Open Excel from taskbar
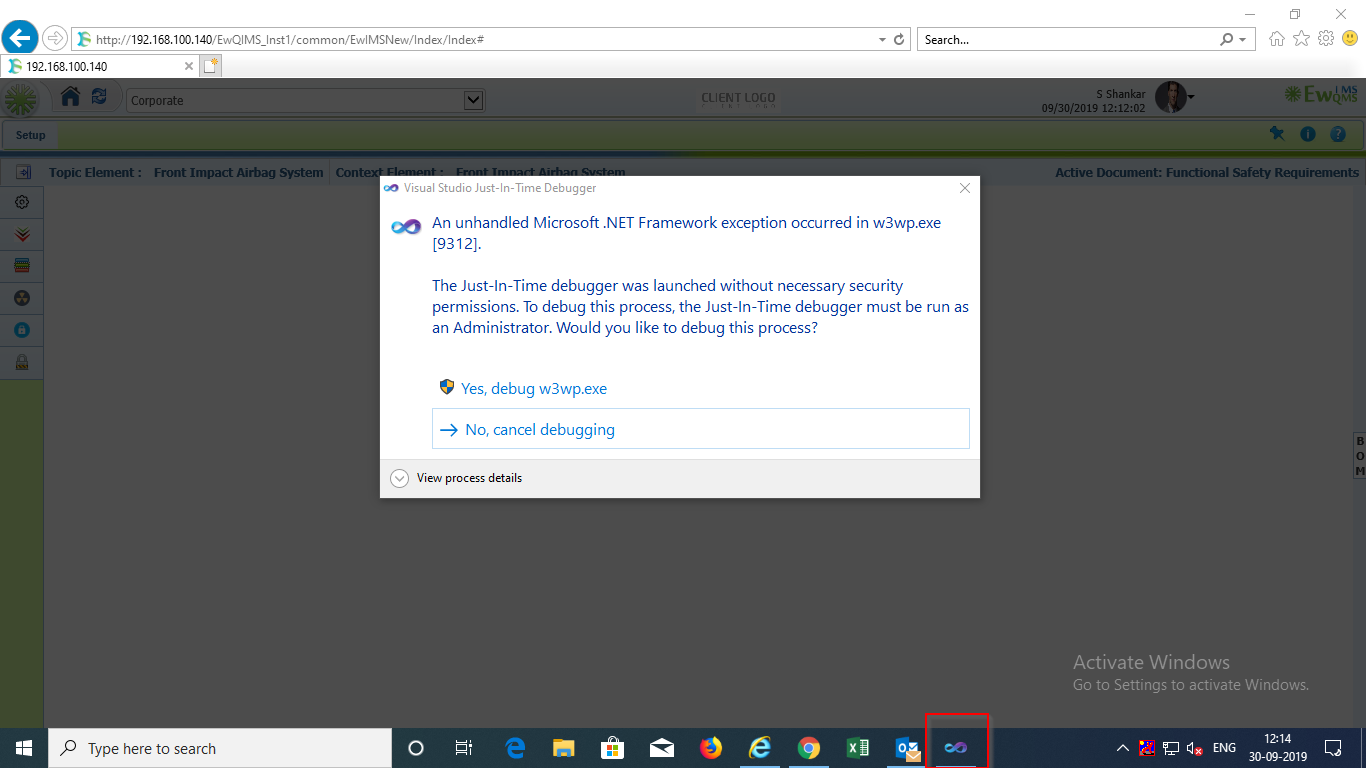This screenshot has width=1366, height=768. click(858, 748)
